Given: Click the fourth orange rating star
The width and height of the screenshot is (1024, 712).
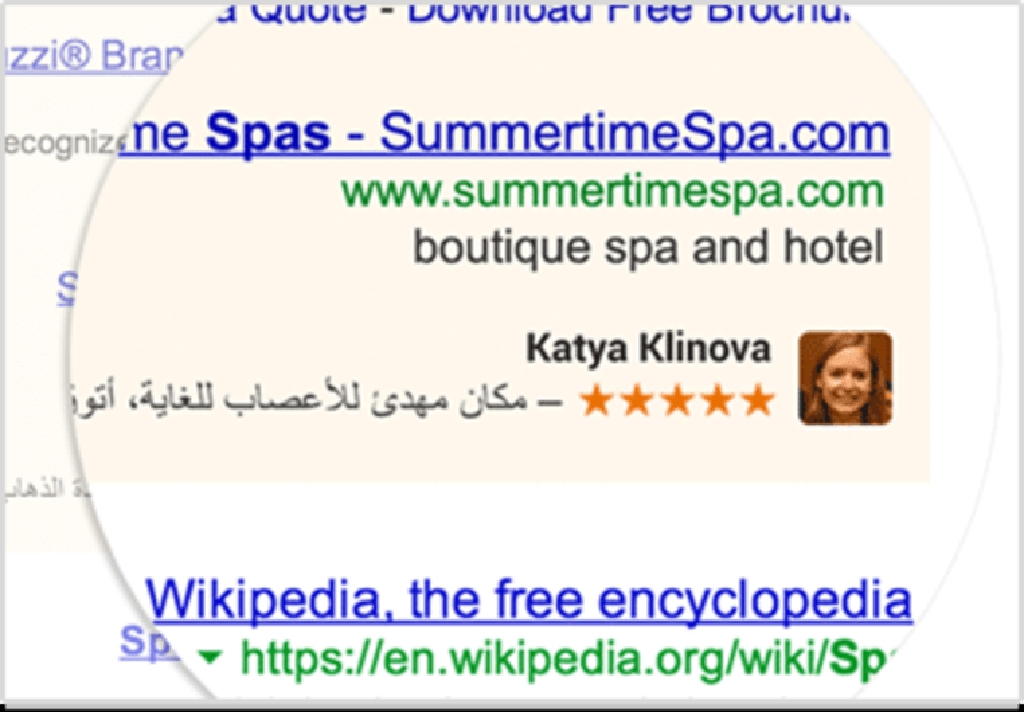Looking at the screenshot, I should click(718, 400).
